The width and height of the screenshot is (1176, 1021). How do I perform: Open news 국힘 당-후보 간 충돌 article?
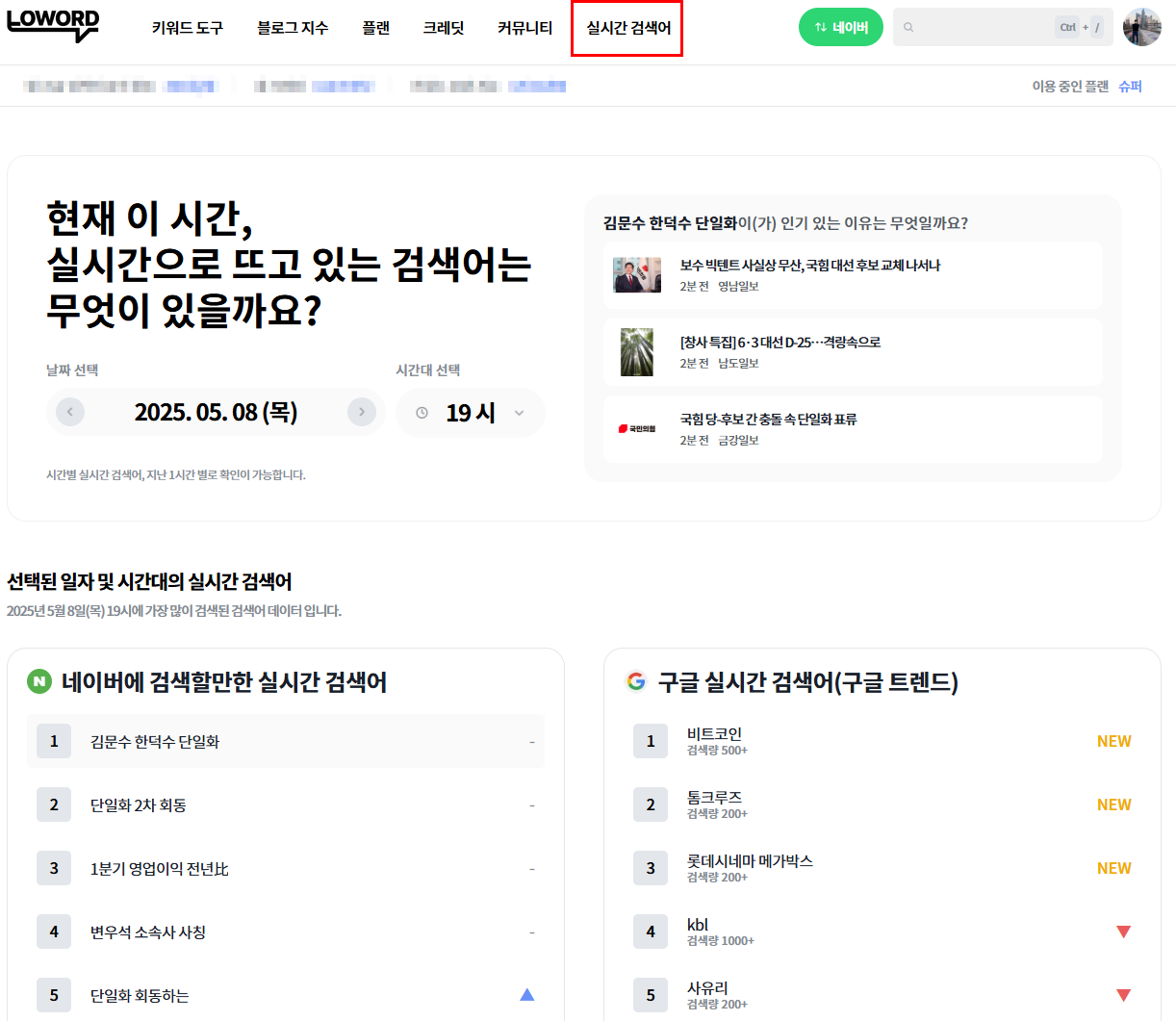point(853,428)
